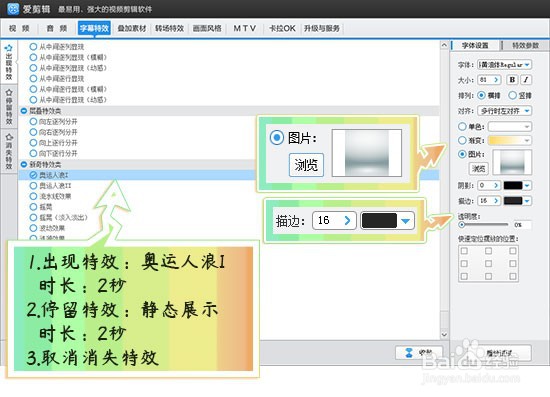Open the 阴影 shadow color dropdown arrow

pos(527,185)
